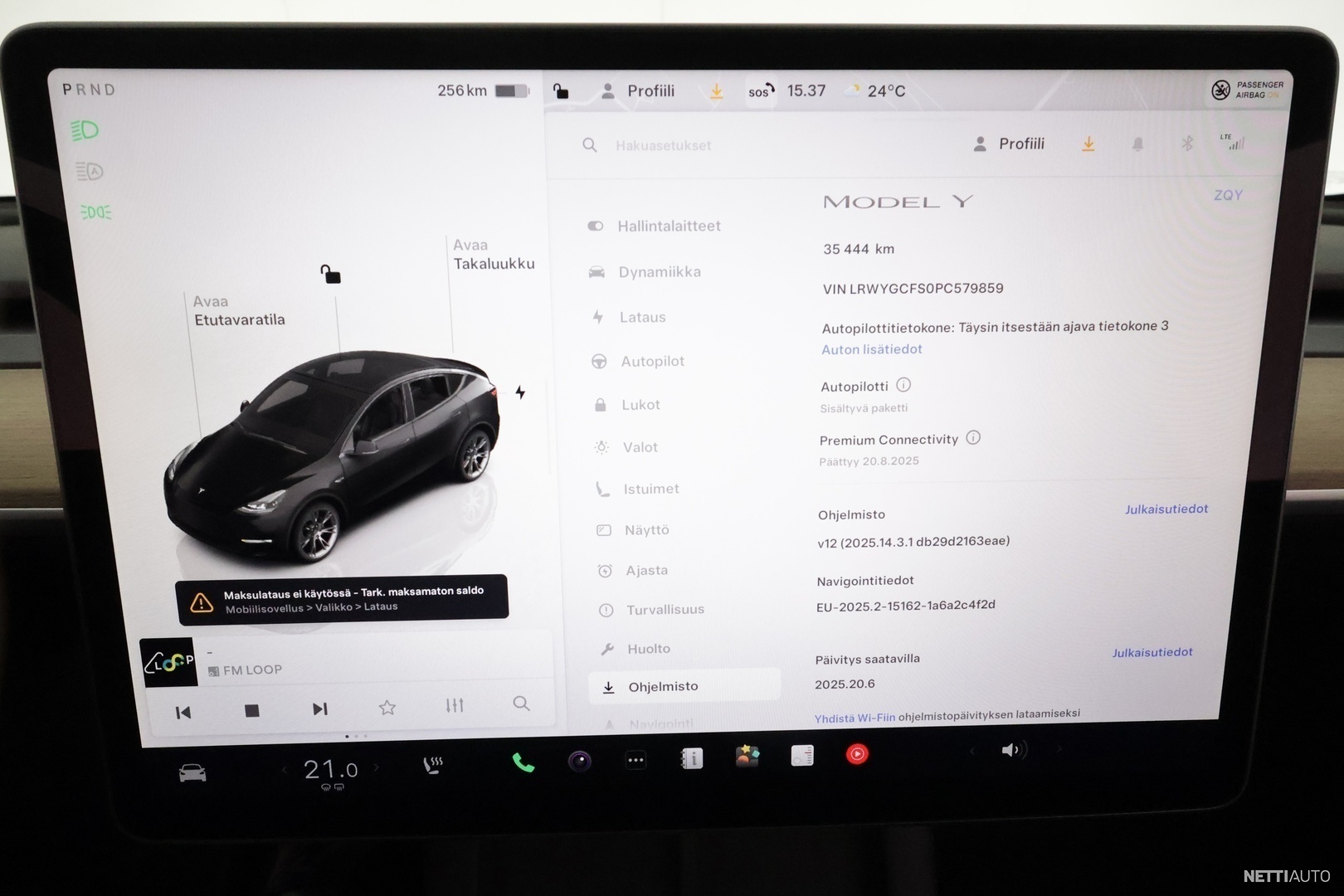Lower volume with left arrow
1344x896 pixels.
[x=972, y=752]
